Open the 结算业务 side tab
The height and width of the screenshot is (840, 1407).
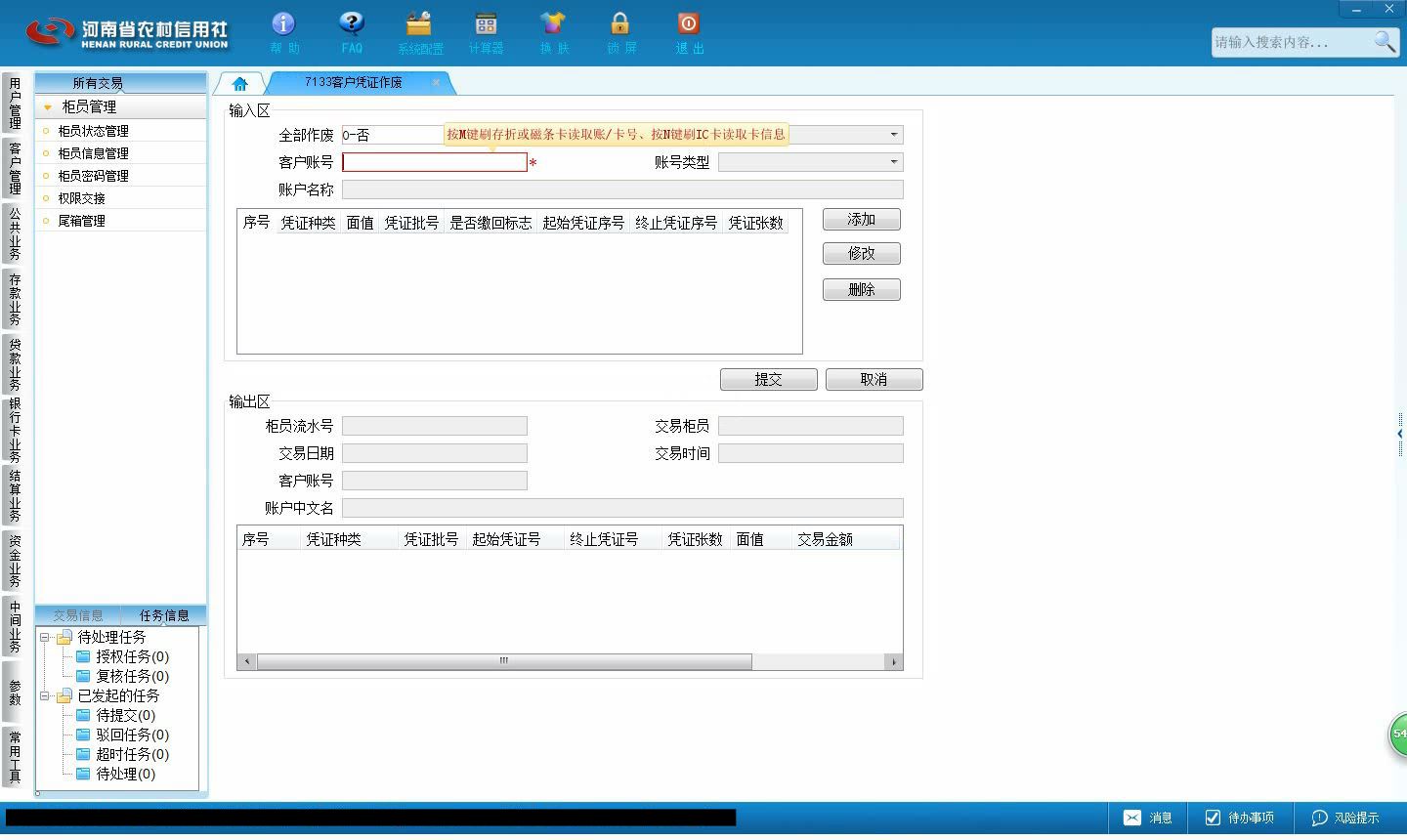tap(14, 496)
